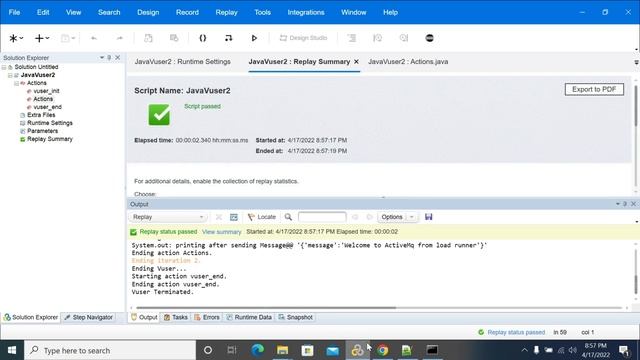Open Google Chrome from taskbar
The height and width of the screenshot is (360, 640).
point(382,350)
